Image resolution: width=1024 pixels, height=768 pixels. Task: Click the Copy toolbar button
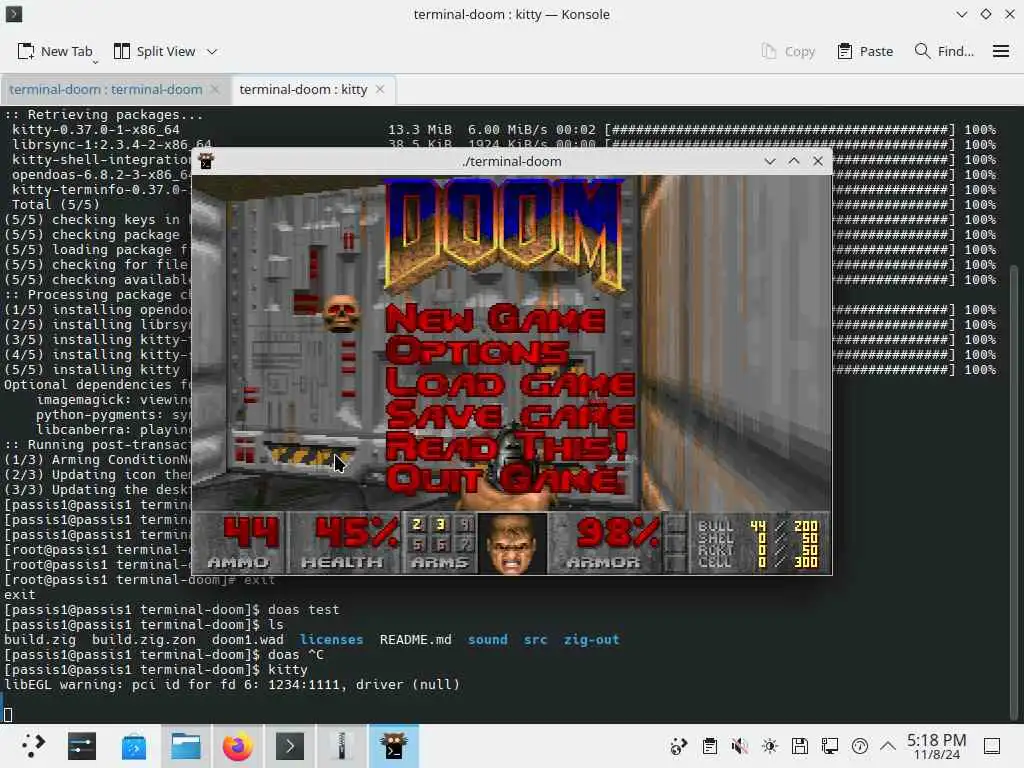[788, 52]
